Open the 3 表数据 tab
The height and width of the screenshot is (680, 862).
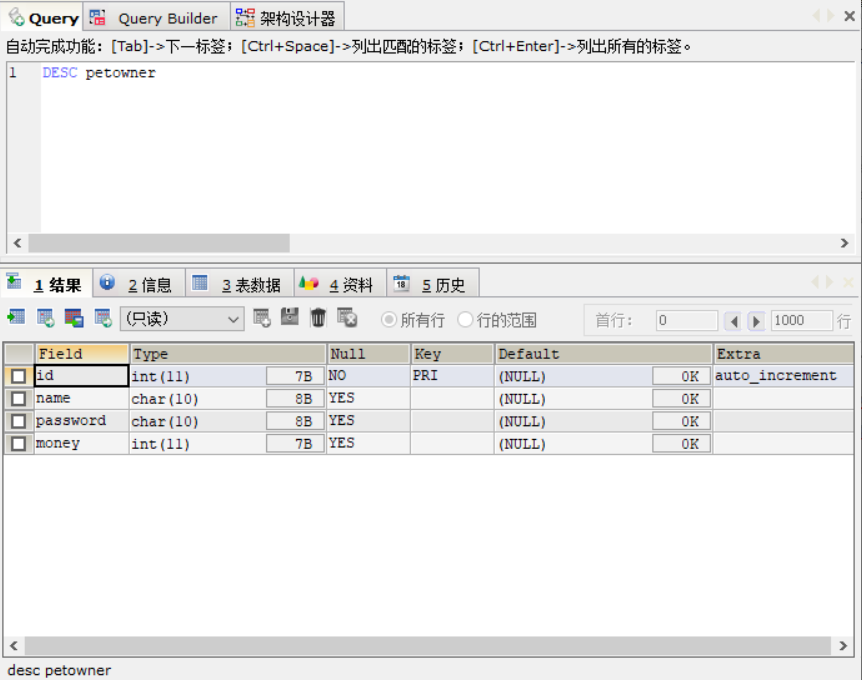240,284
